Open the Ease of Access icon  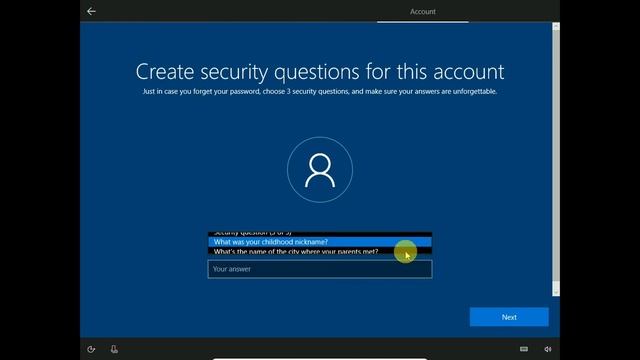coord(91,349)
